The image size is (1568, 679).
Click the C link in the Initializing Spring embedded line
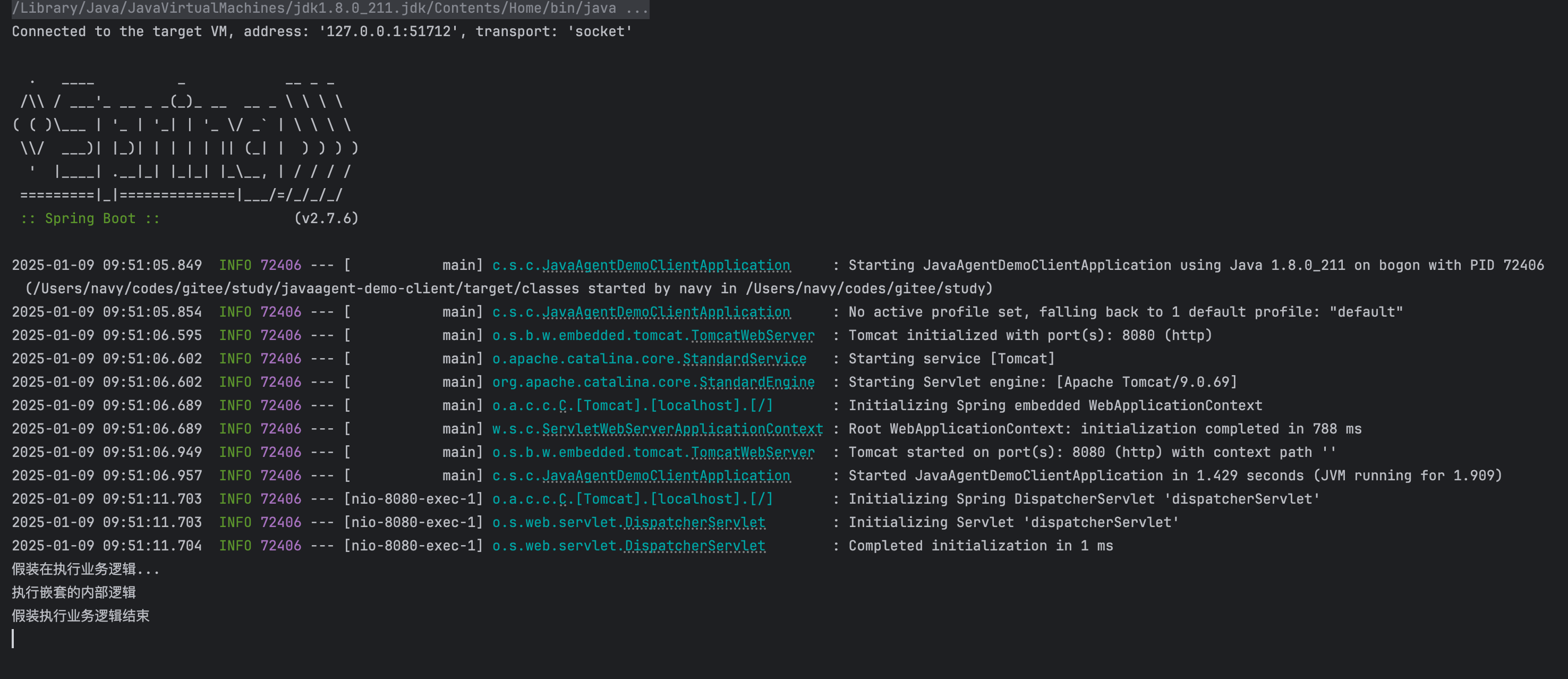point(563,405)
